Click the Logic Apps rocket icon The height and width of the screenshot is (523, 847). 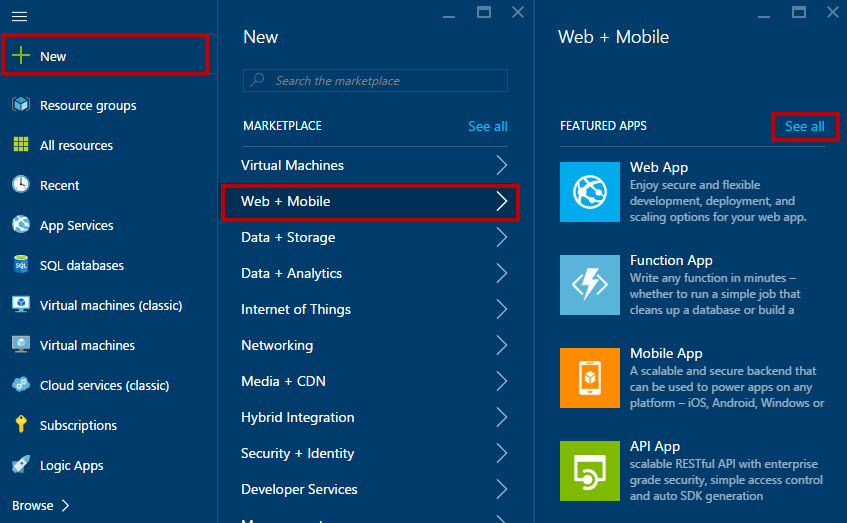click(21, 464)
